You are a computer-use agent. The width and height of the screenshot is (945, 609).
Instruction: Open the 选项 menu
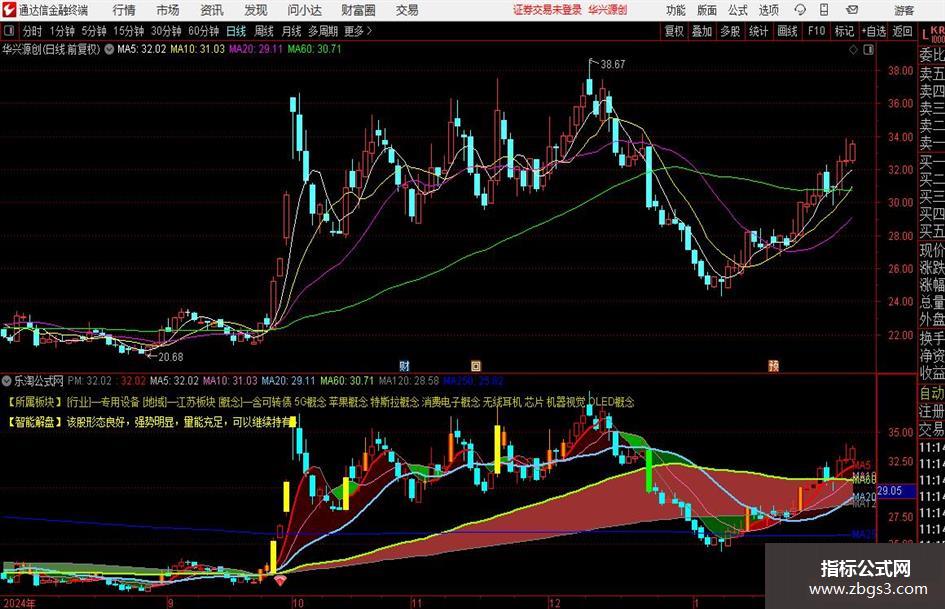point(769,10)
